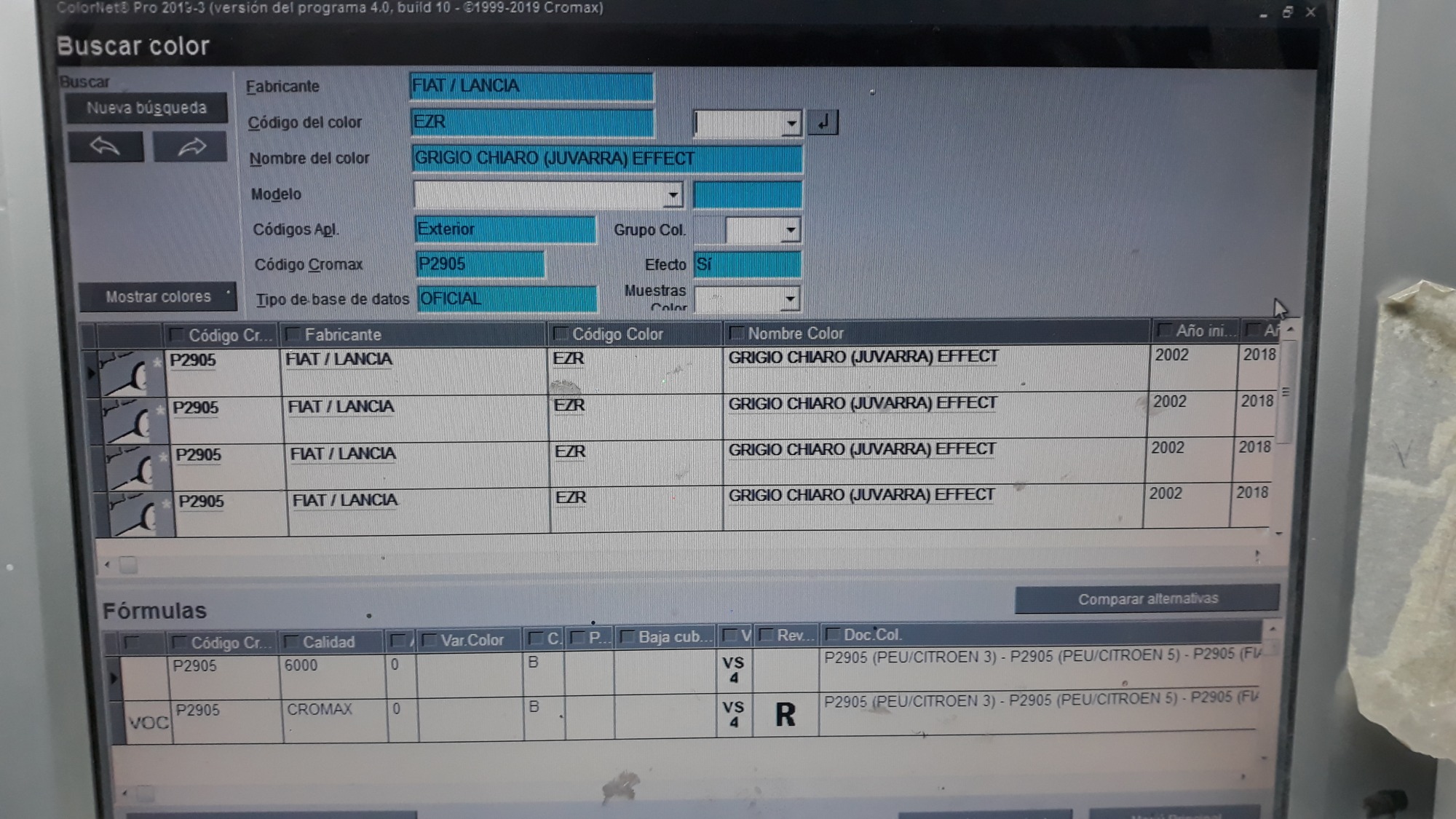Click the Comparar alternativas button
Image resolution: width=1456 pixels, height=819 pixels.
[x=1147, y=599]
